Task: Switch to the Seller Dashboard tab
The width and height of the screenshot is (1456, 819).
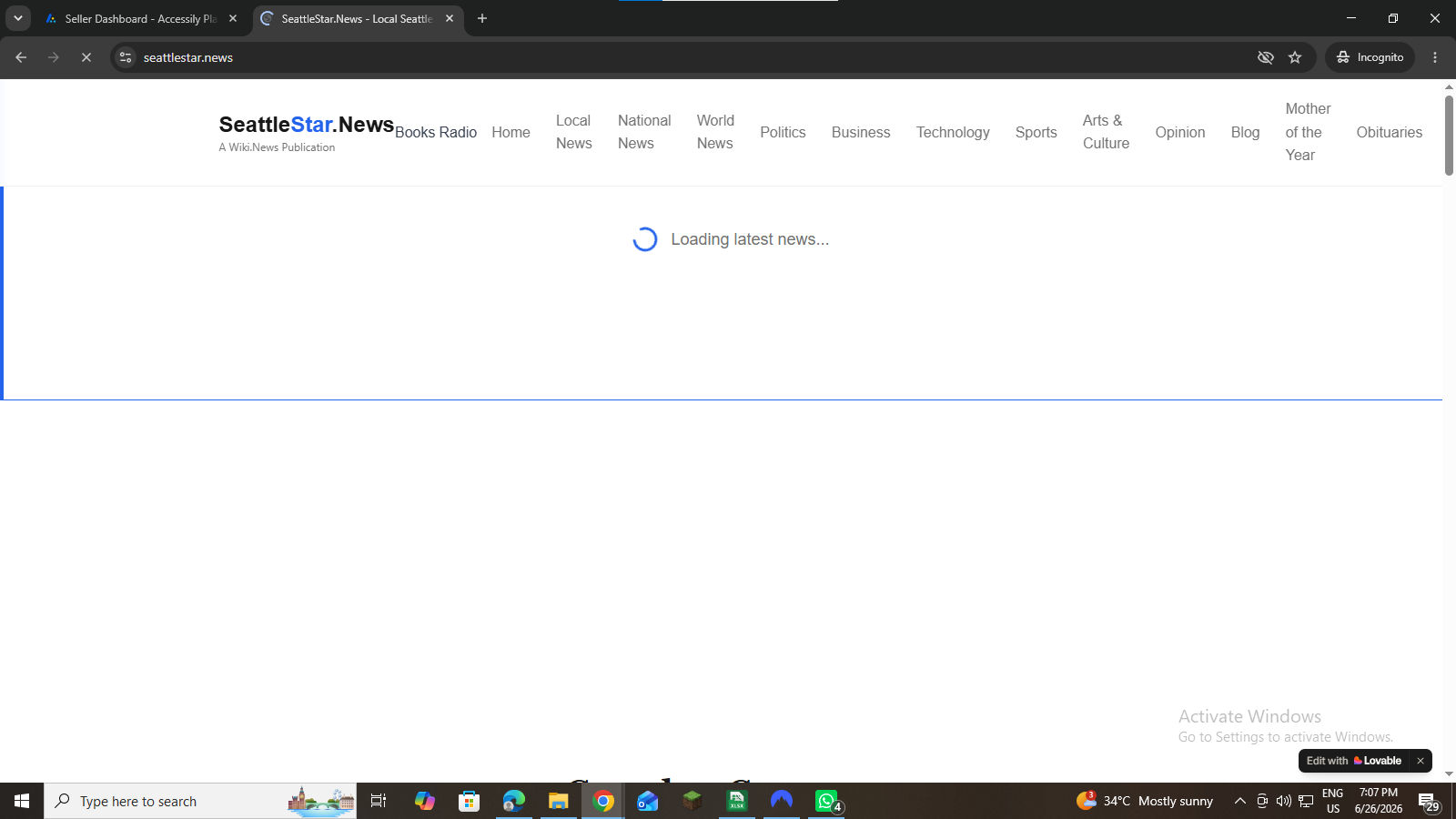Action: tap(142, 18)
